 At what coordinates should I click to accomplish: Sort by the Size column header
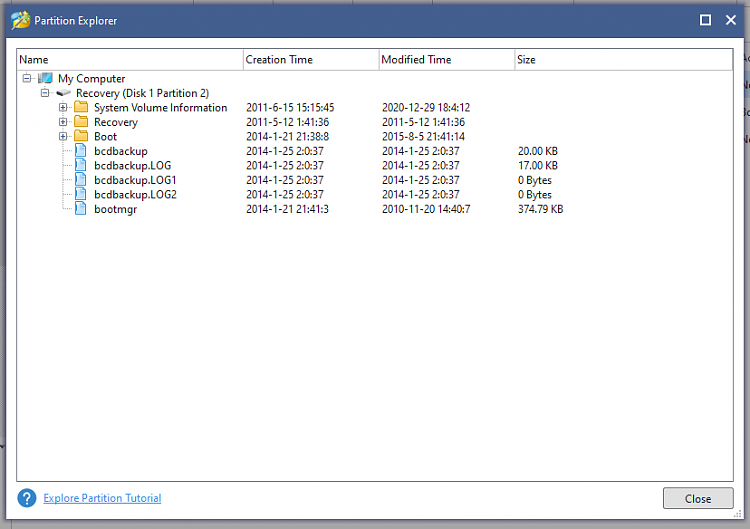pyautogui.click(x=622, y=60)
